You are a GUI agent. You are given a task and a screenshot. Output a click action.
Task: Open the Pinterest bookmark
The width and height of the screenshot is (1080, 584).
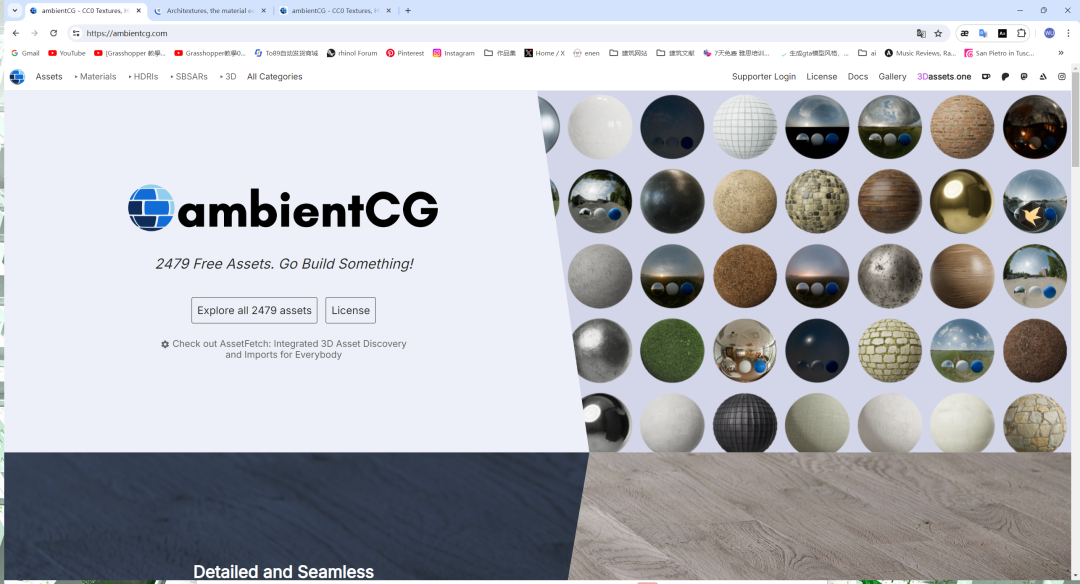[x=405, y=53]
